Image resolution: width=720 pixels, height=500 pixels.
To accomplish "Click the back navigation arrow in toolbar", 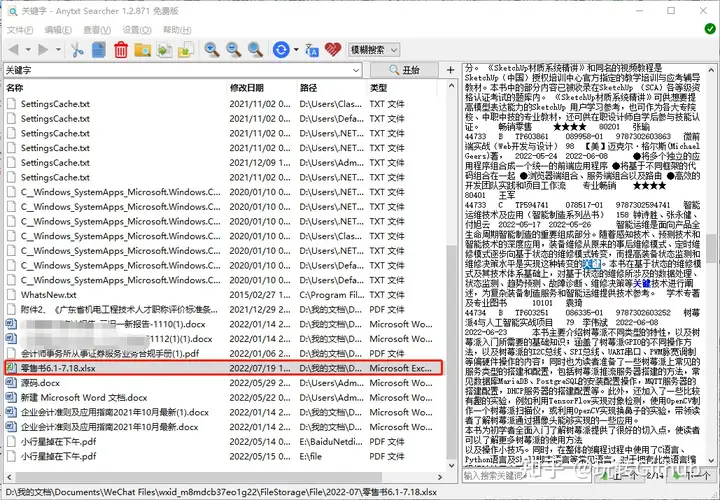I will pyautogui.click(x=14, y=49).
